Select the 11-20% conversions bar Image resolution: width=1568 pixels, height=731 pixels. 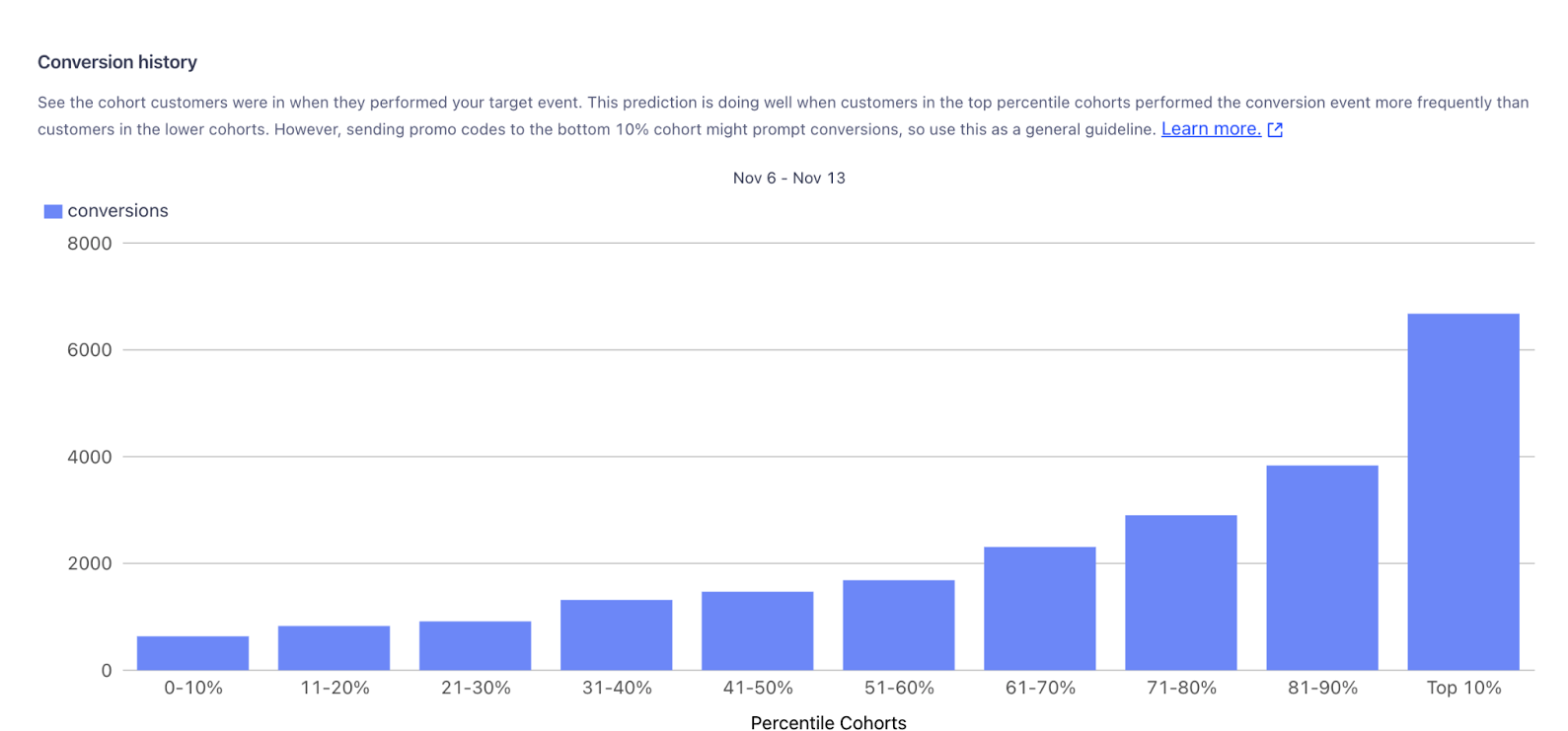(334, 647)
